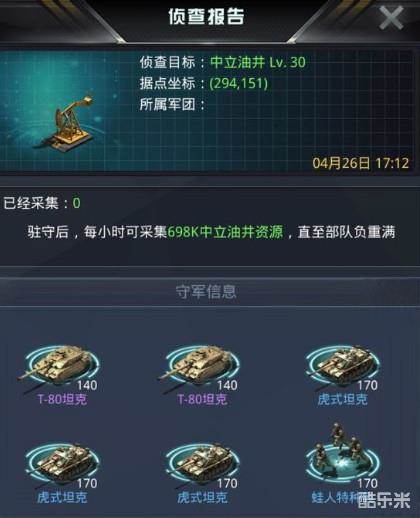Select the second T-80坦克 unit icon

click(x=200, y=368)
